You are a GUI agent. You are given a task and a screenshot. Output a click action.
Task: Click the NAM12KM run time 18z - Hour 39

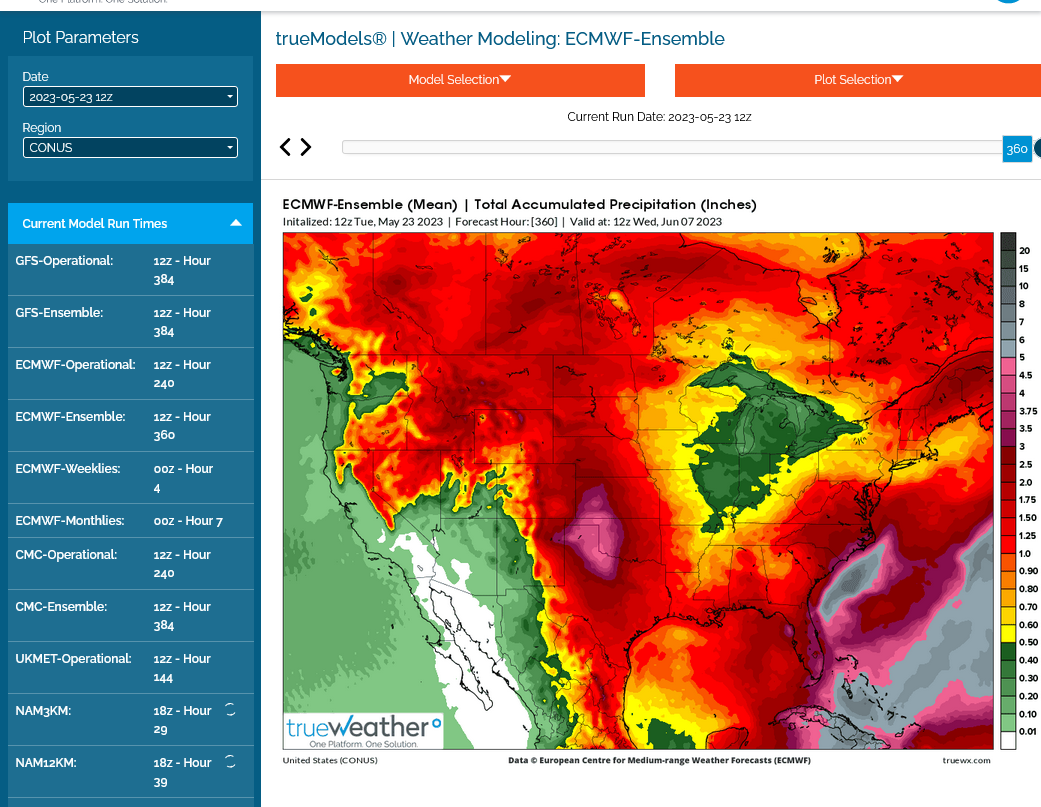(182, 772)
